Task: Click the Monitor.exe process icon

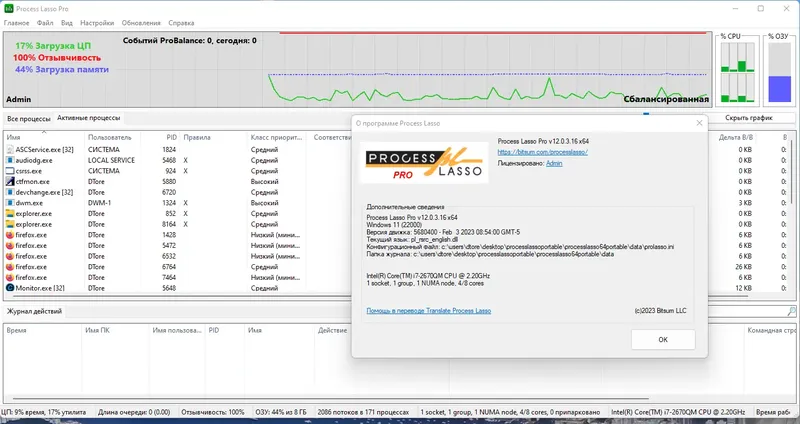Action: click(10, 288)
